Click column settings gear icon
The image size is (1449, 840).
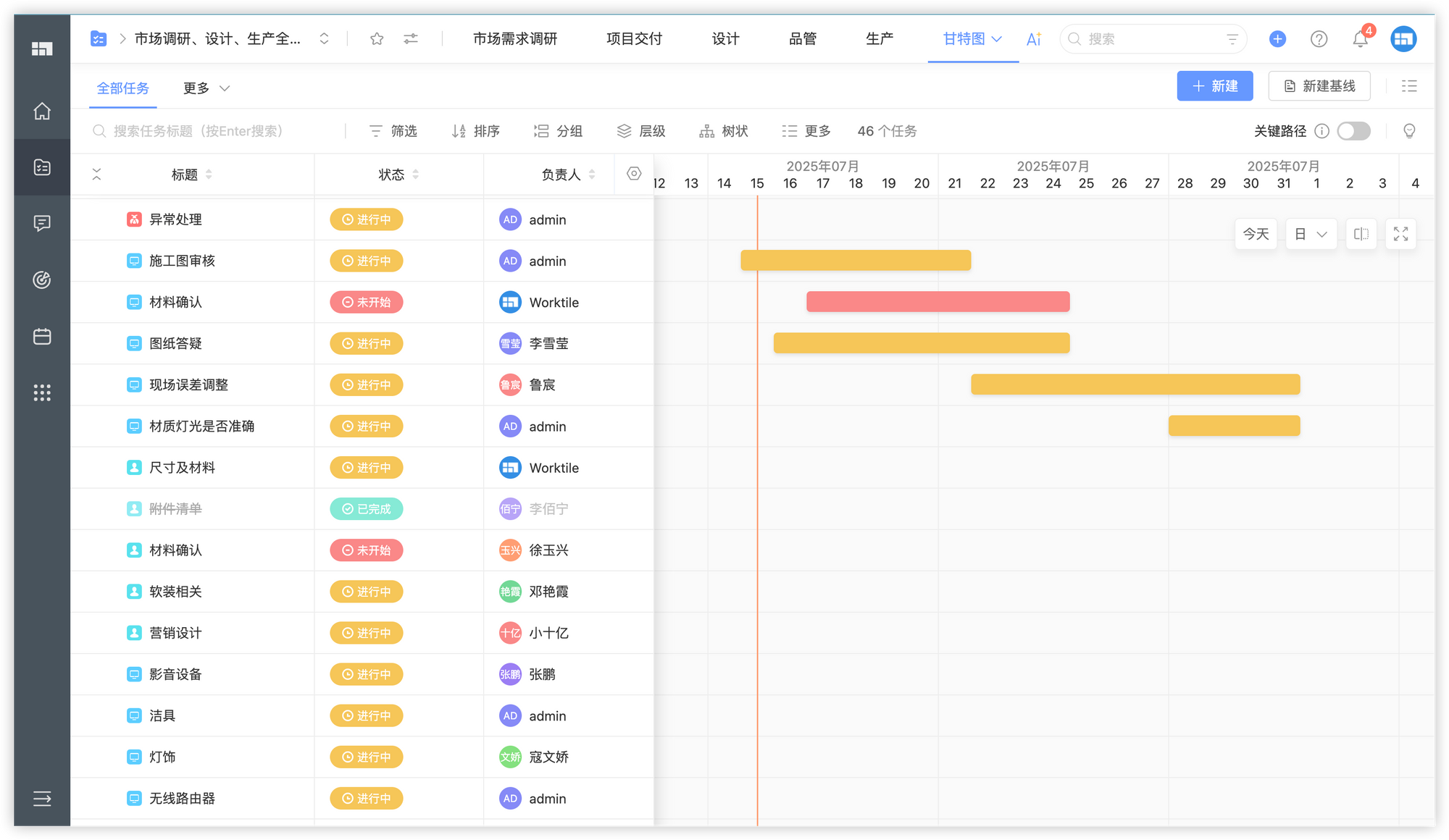click(634, 174)
